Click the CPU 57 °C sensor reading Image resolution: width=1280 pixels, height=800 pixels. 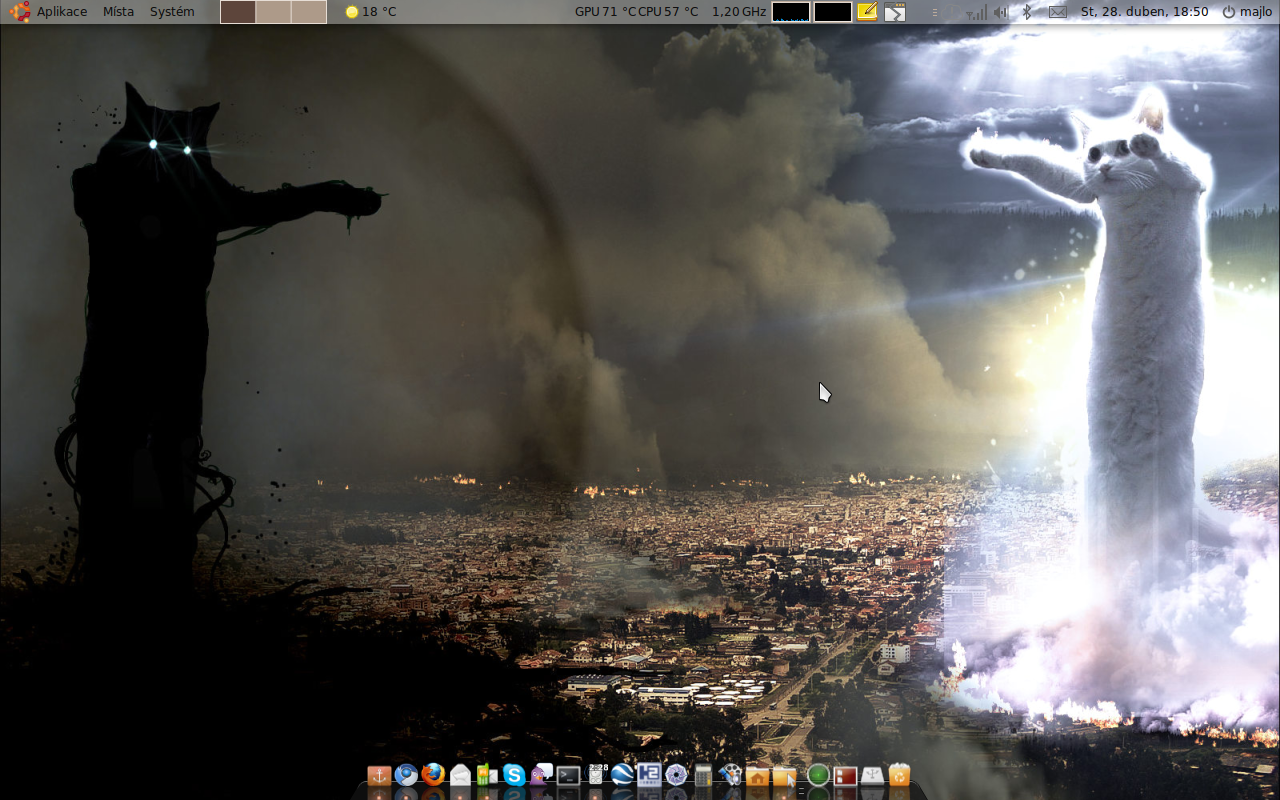668,12
